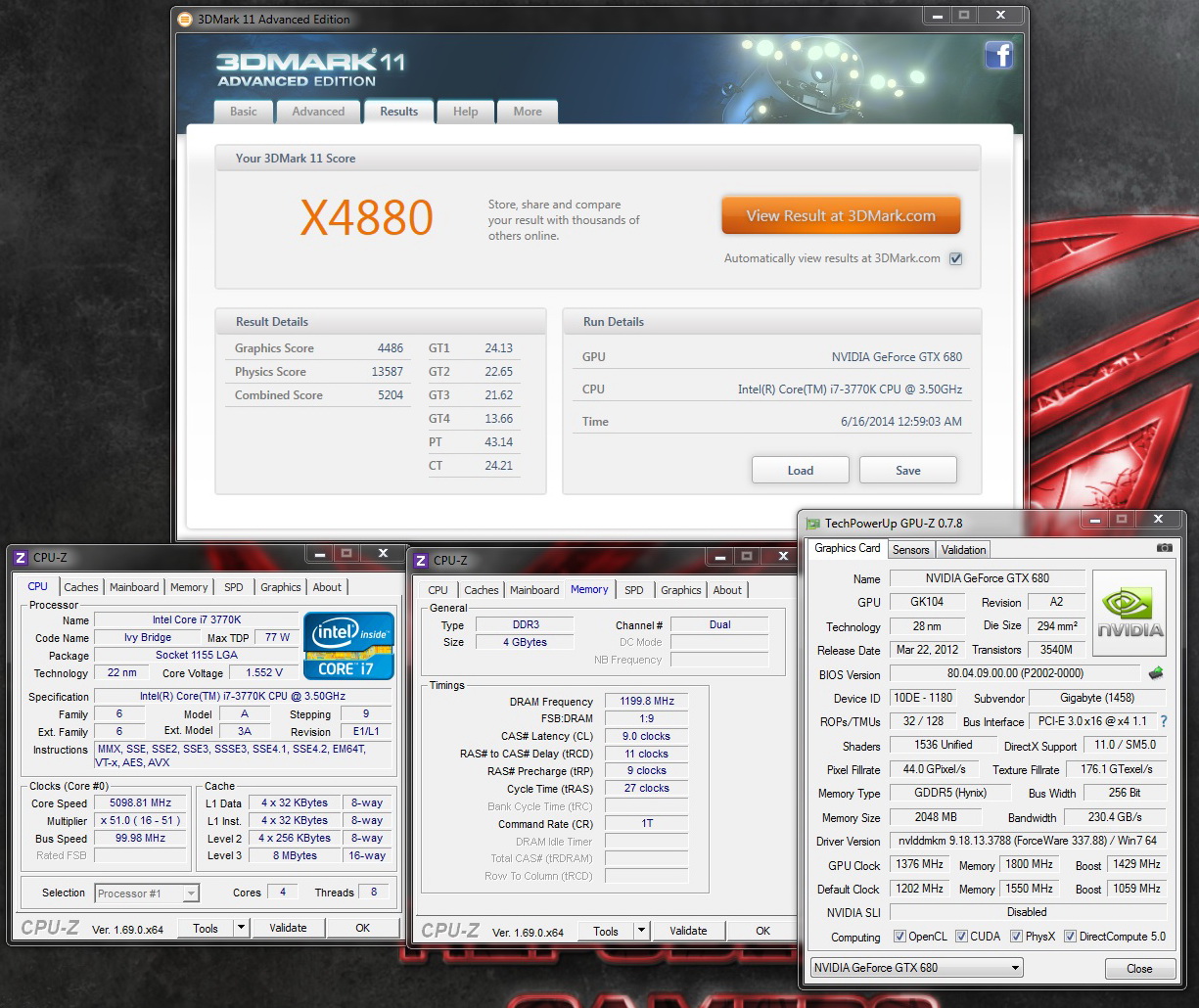Screen dimensions: 1199x1008
Task: Open the More tab in 3DMark
Action: pos(528,112)
